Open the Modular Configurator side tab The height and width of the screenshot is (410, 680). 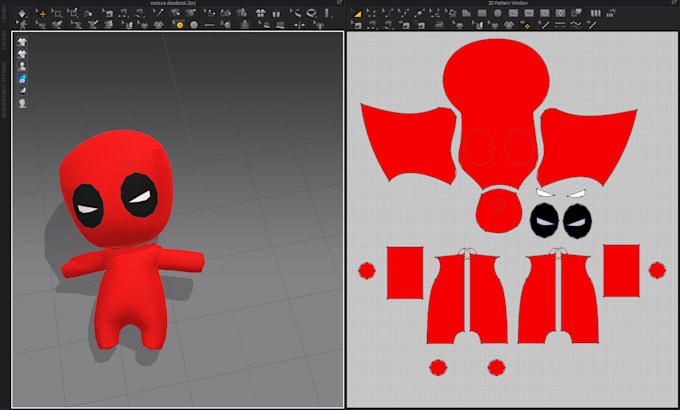pyautogui.click(x=3, y=89)
